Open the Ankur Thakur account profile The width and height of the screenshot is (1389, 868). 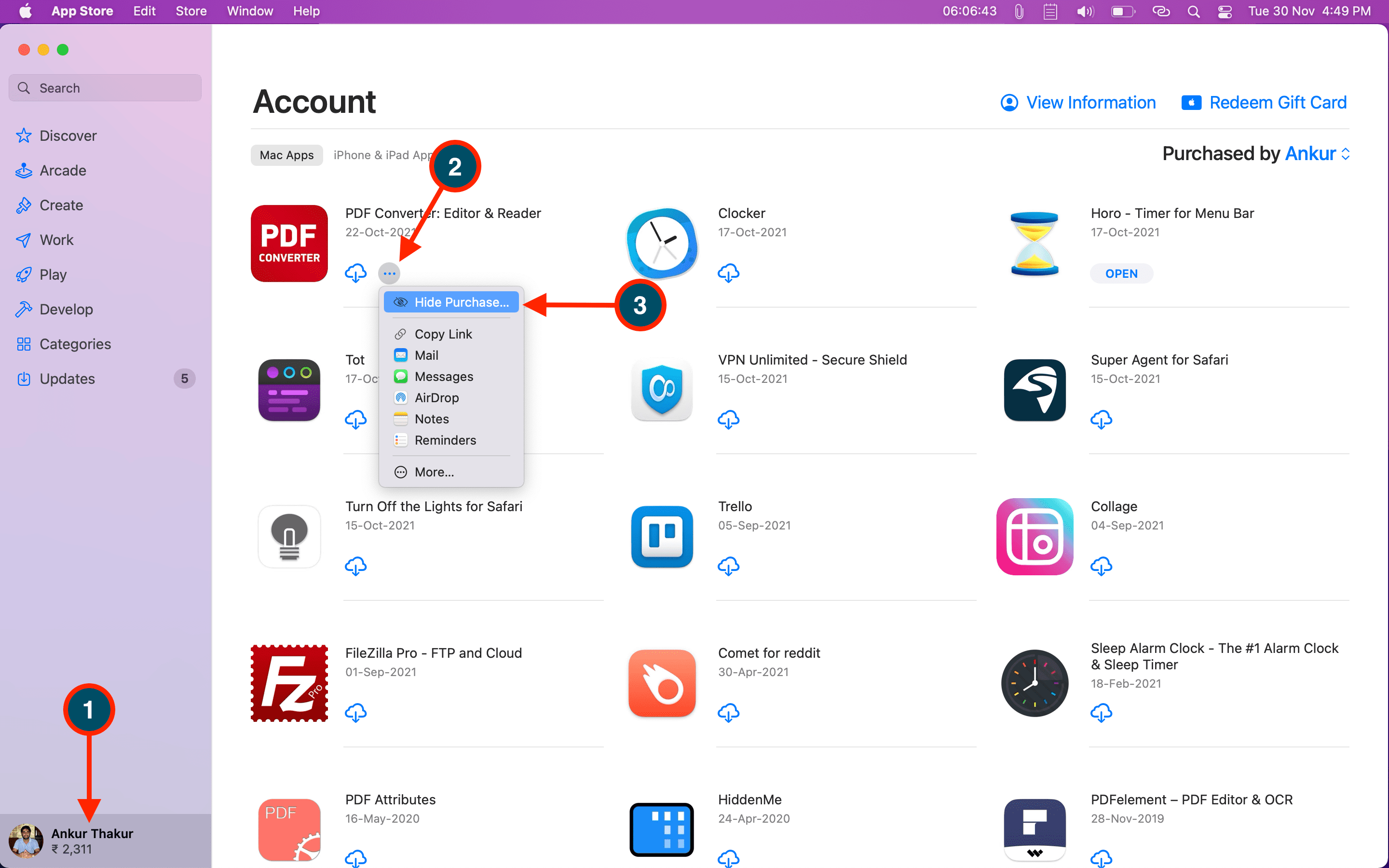[106, 841]
